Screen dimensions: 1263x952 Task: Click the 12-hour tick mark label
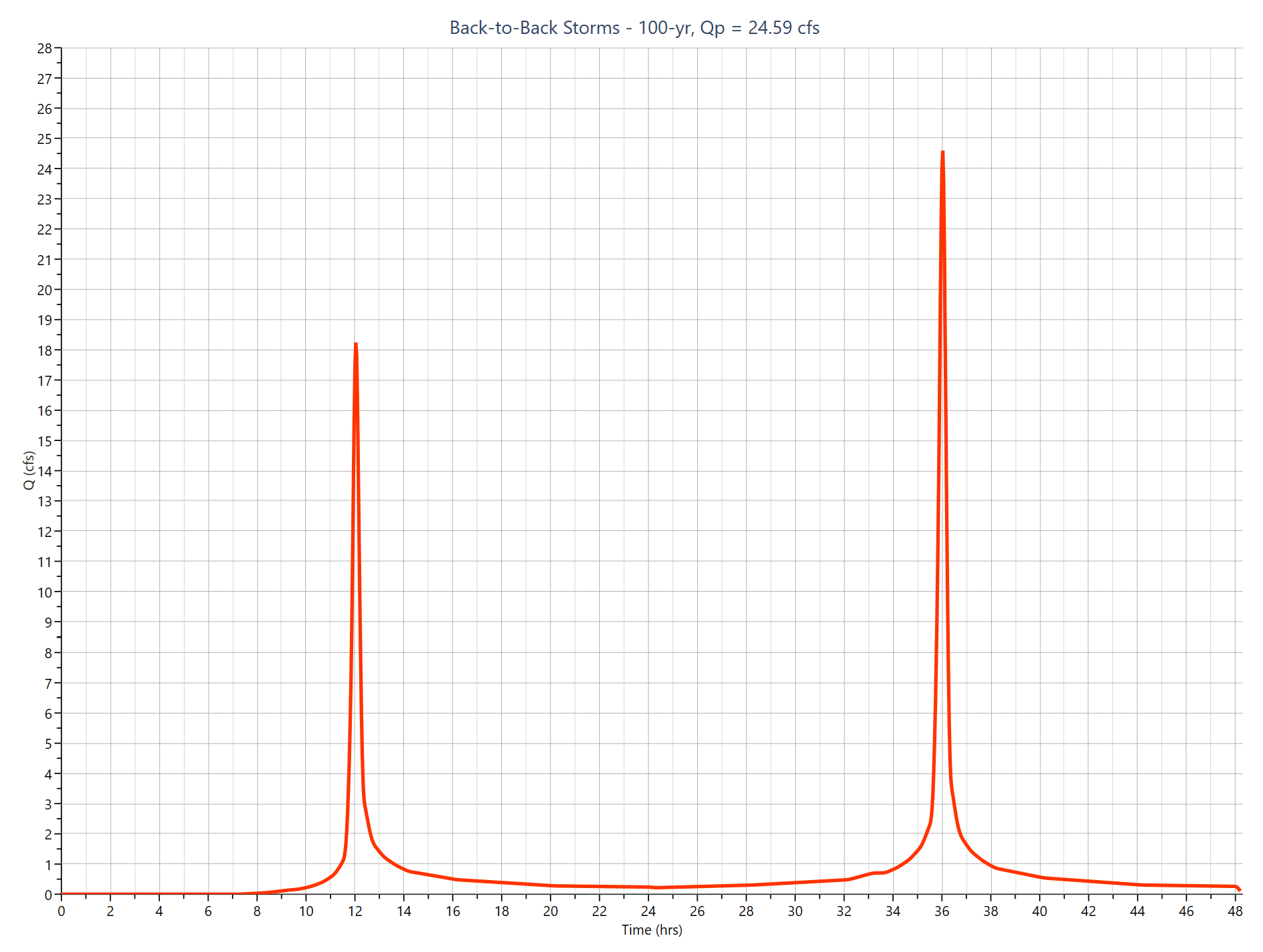[x=355, y=910]
